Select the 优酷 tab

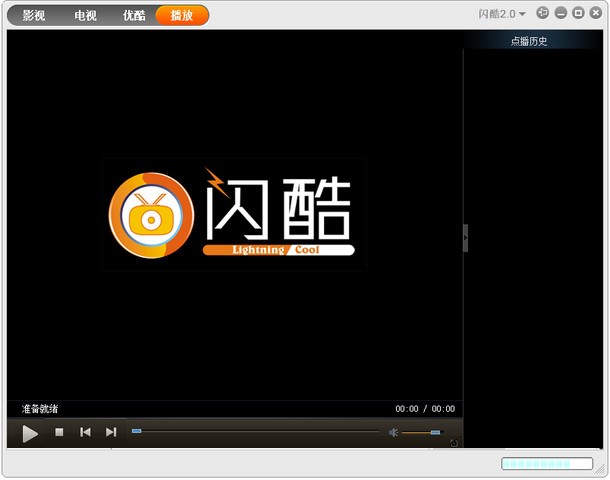[x=134, y=16]
